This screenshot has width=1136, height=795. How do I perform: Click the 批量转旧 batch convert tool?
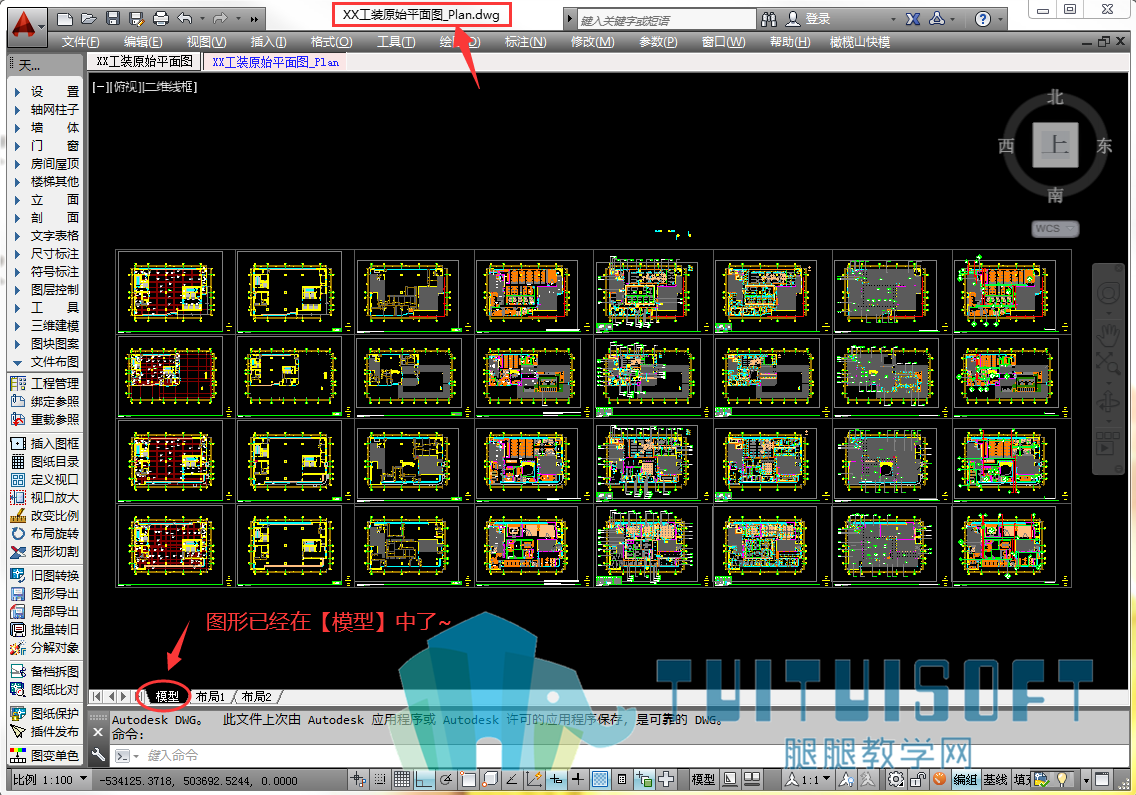click(x=45, y=630)
